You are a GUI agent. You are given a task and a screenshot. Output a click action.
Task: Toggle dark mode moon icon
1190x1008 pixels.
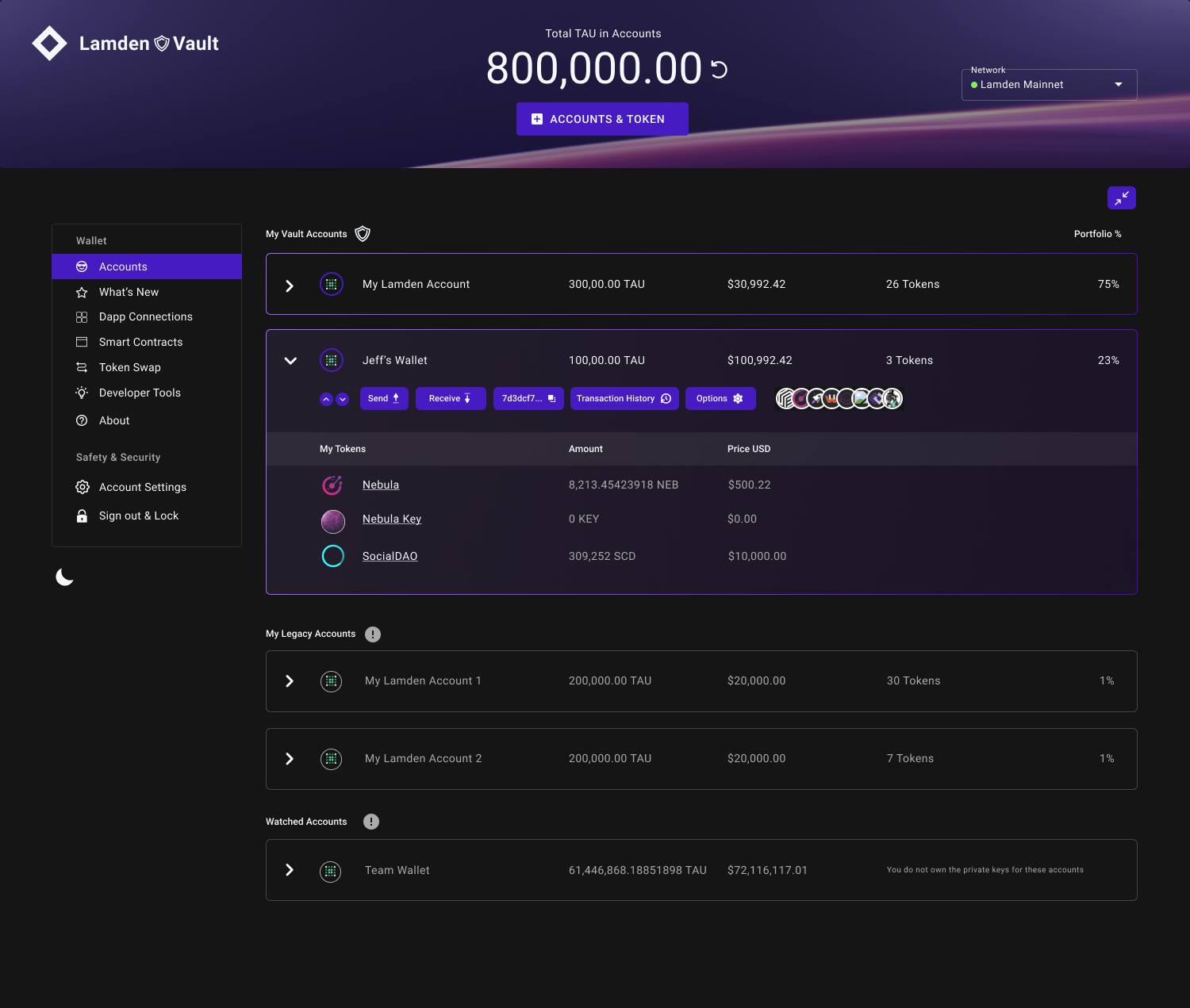tap(64, 577)
